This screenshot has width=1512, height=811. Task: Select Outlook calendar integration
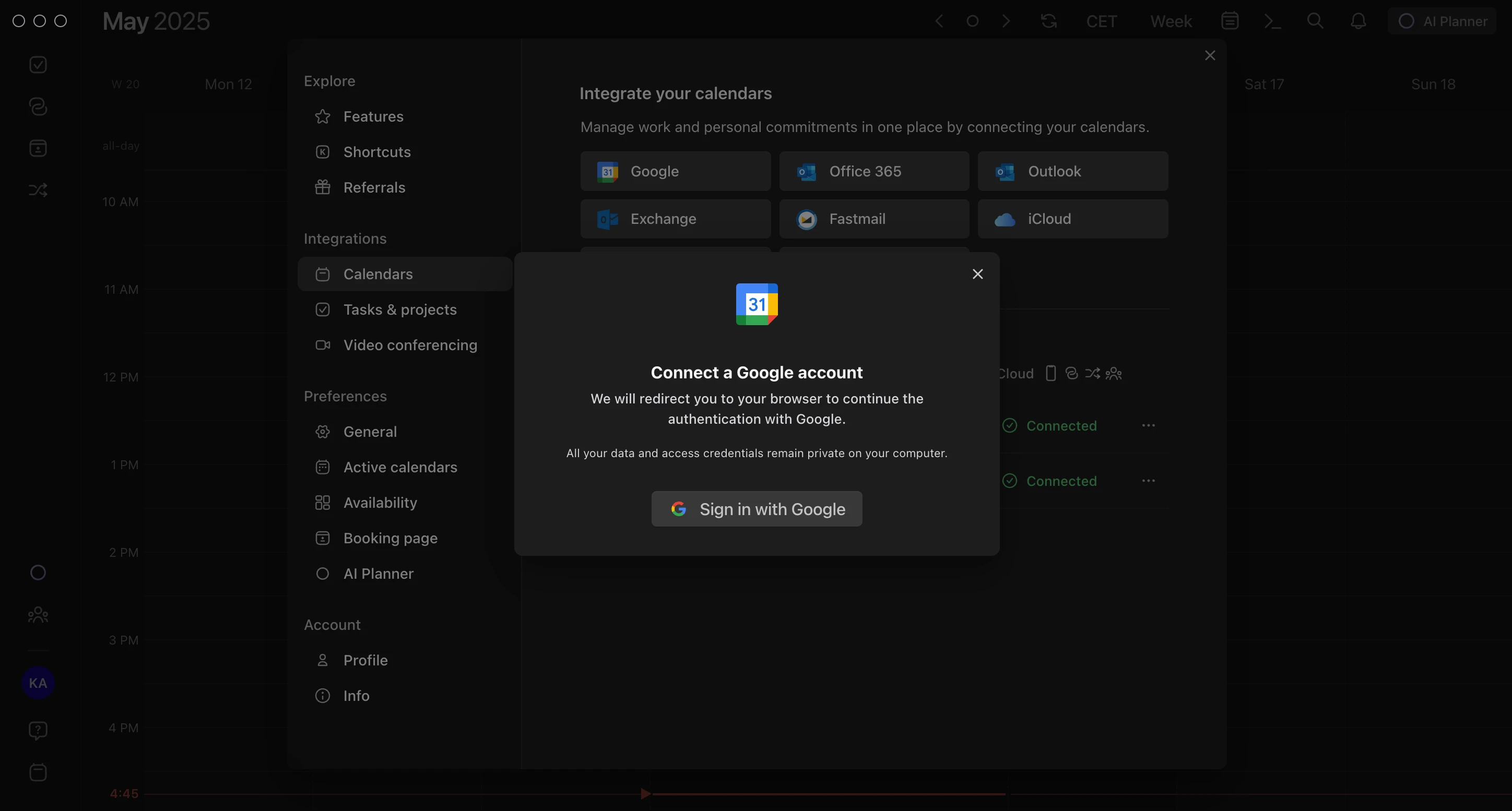coord(1073,171)
